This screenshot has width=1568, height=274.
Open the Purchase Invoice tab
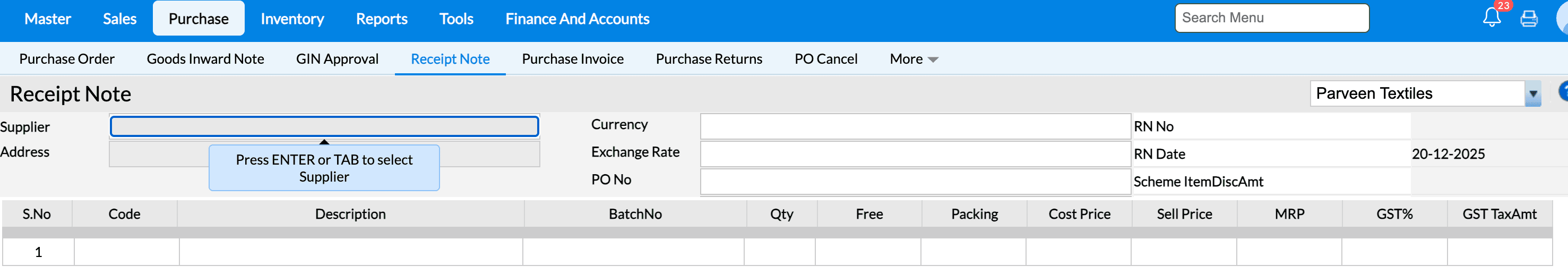point(572,59)
